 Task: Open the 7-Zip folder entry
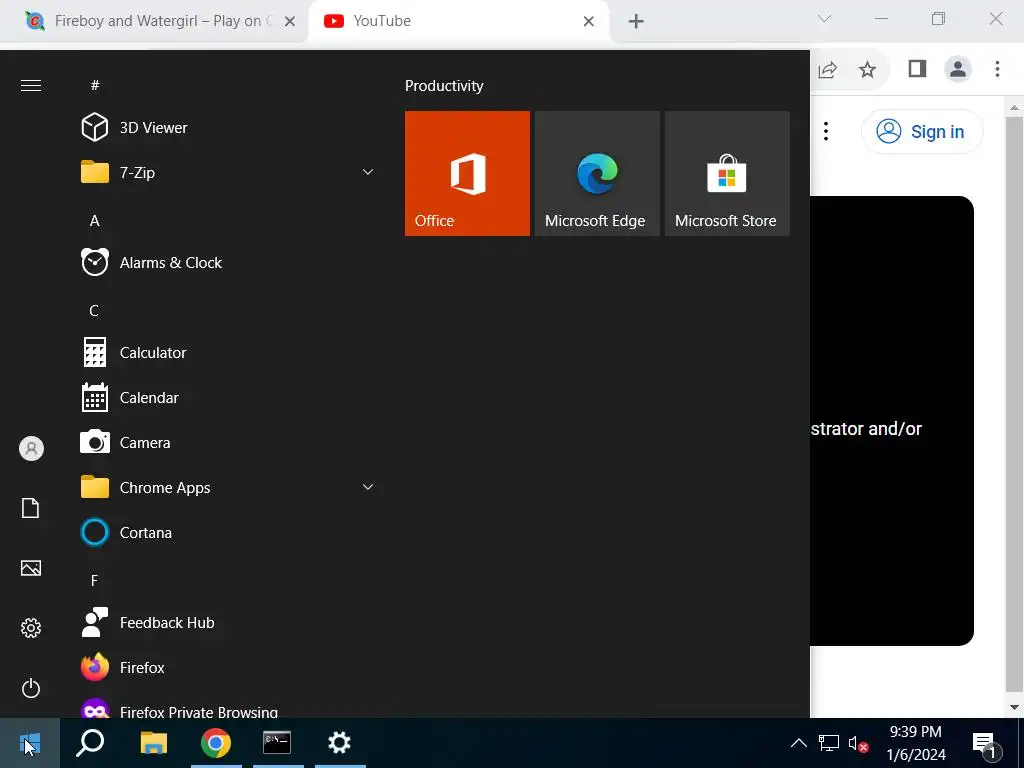[227, 172]
